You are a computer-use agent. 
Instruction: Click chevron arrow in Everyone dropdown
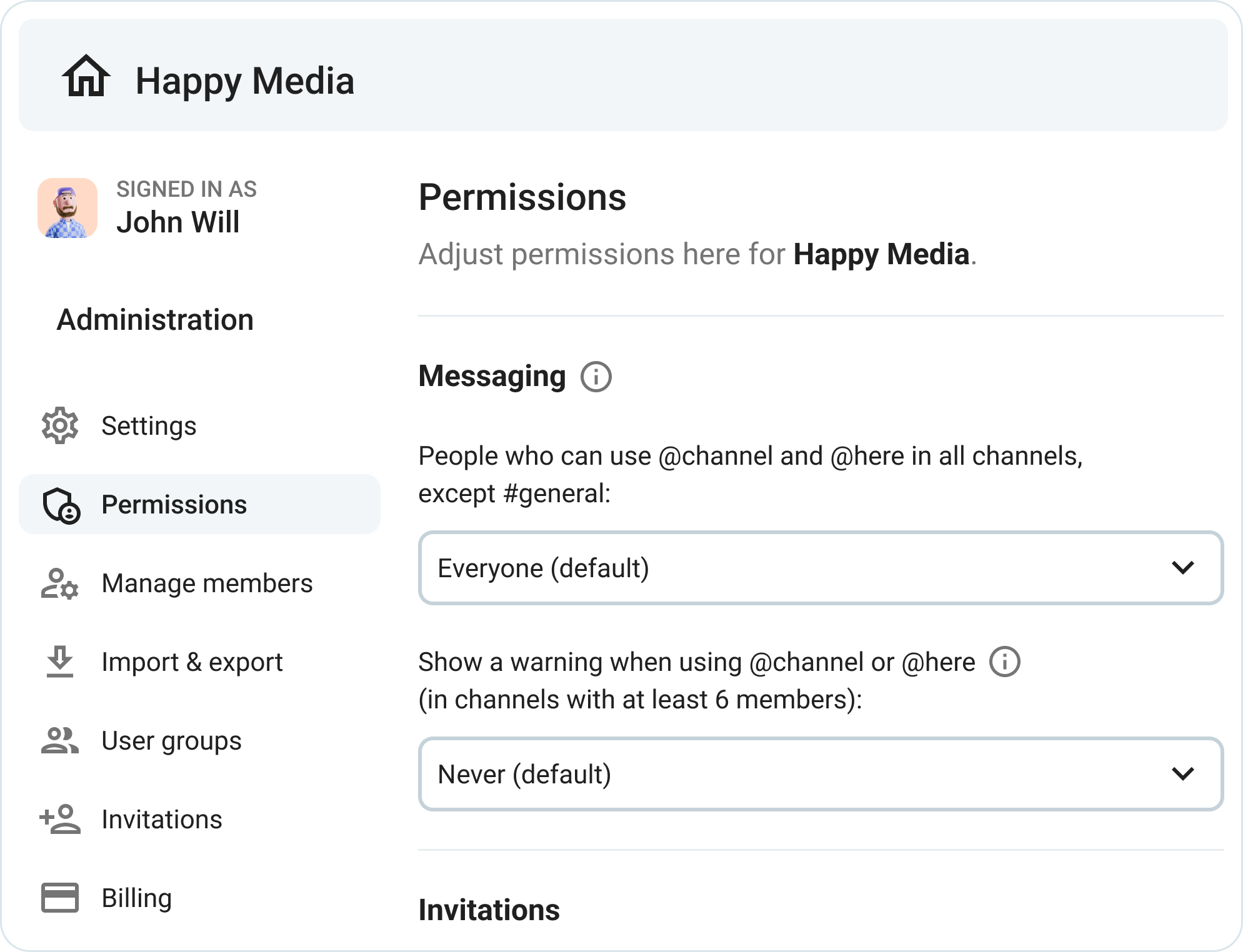tap(1182, 568)
